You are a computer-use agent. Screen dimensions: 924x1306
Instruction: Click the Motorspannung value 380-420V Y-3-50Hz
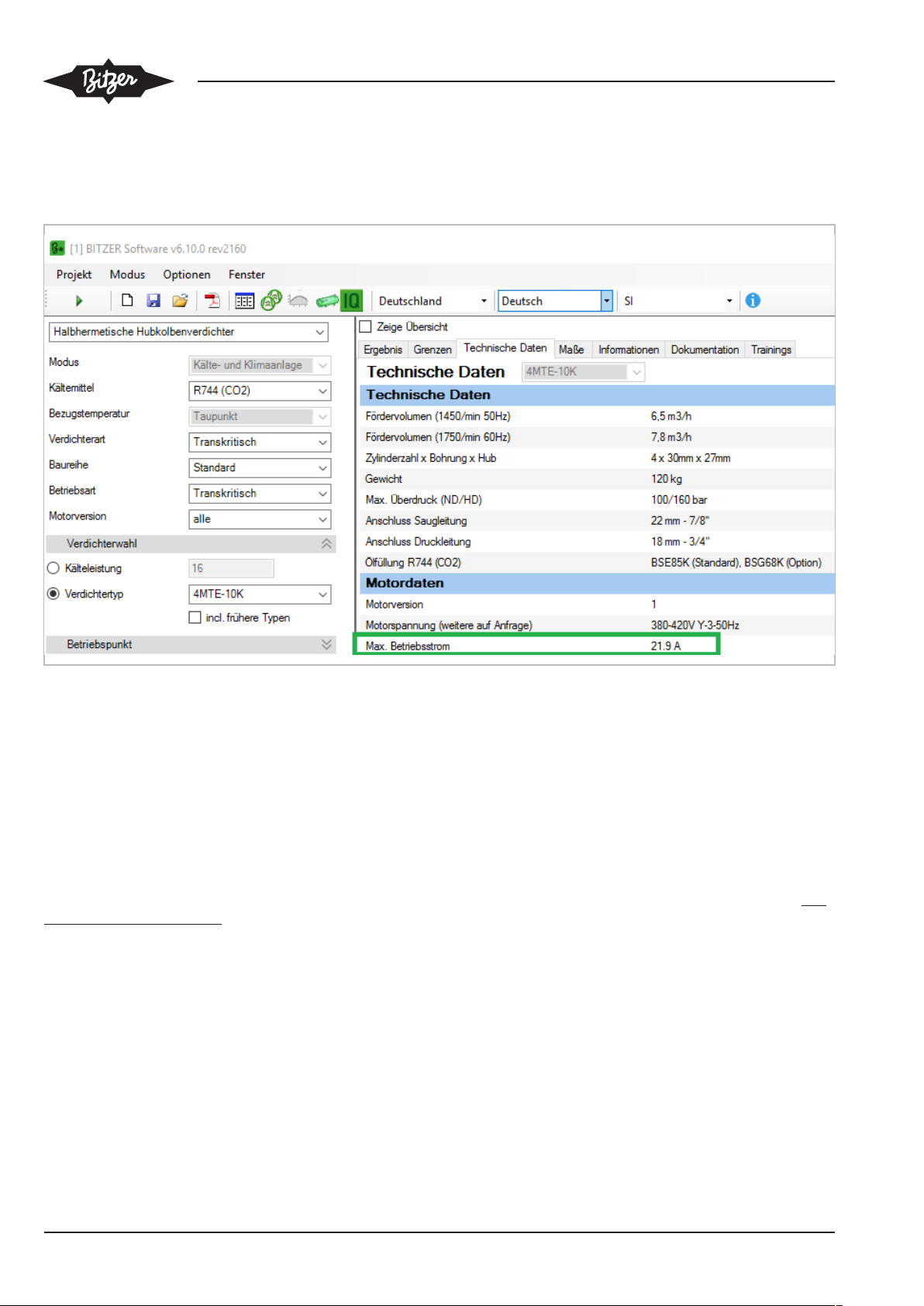(695, 625)
